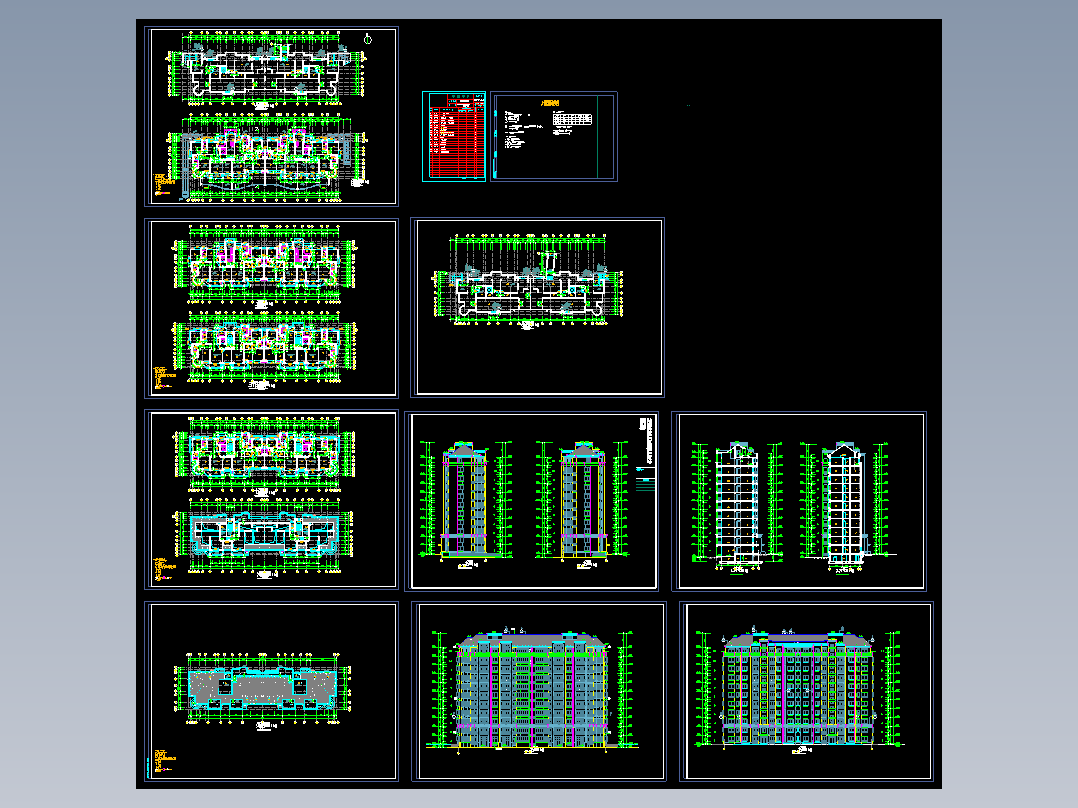Select the upper floor plan in the top-left sheet
This screenshot has height=808, width=1078.
pos(264,69)
